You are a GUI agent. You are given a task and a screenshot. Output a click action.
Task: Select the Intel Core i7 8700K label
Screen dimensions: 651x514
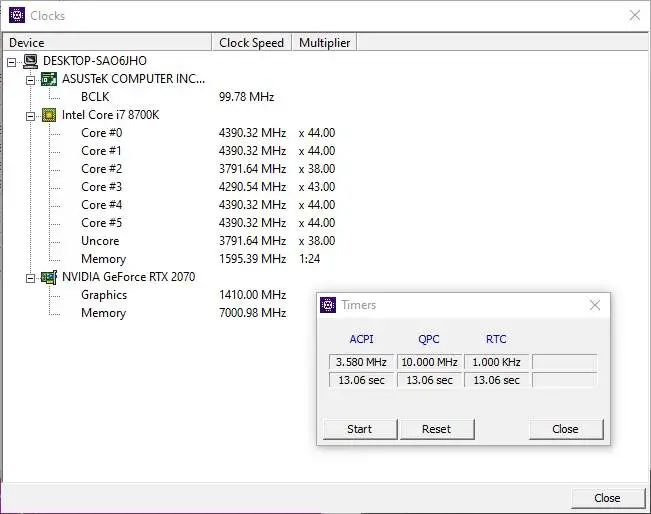[110, 115]
